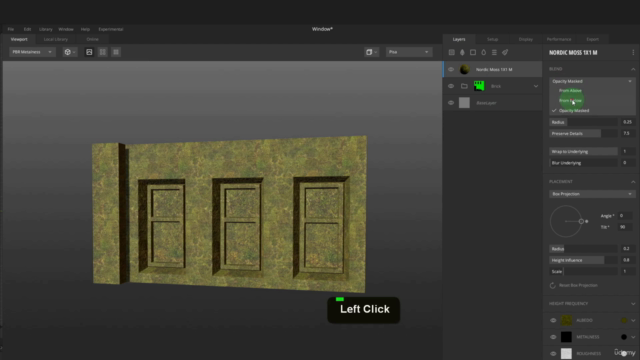Choose From Below in blend list
Screen dimensions: 640x360
click(x=570, y=100)
